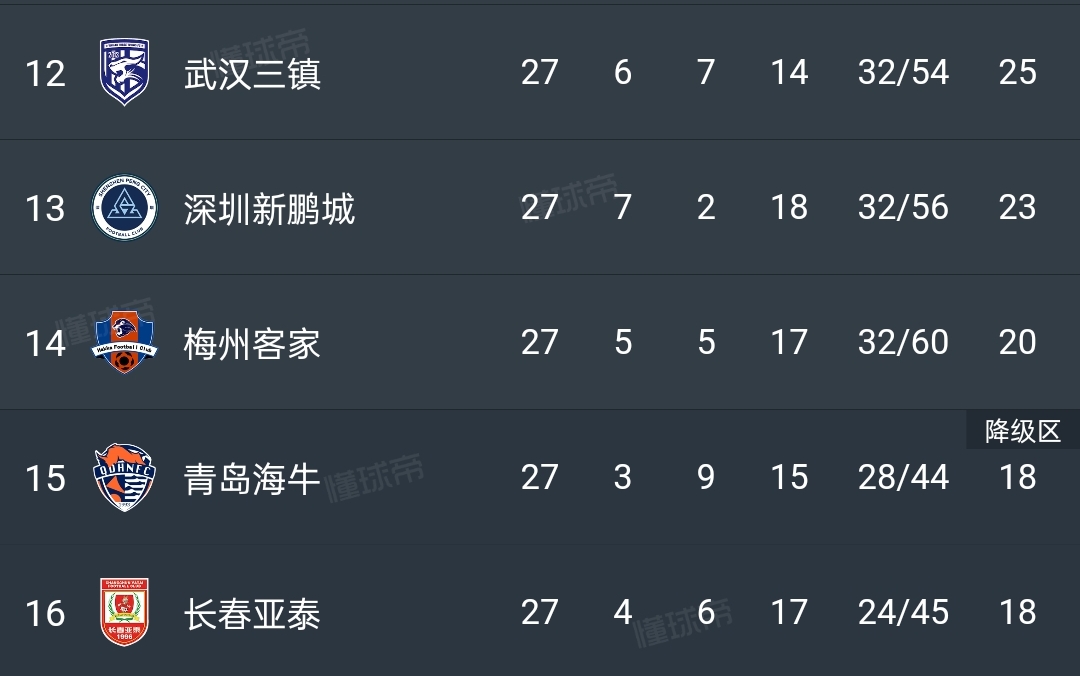
Task: Click the 32/54 goals figure for 武汉三镇
Action: tap(903, 73)
